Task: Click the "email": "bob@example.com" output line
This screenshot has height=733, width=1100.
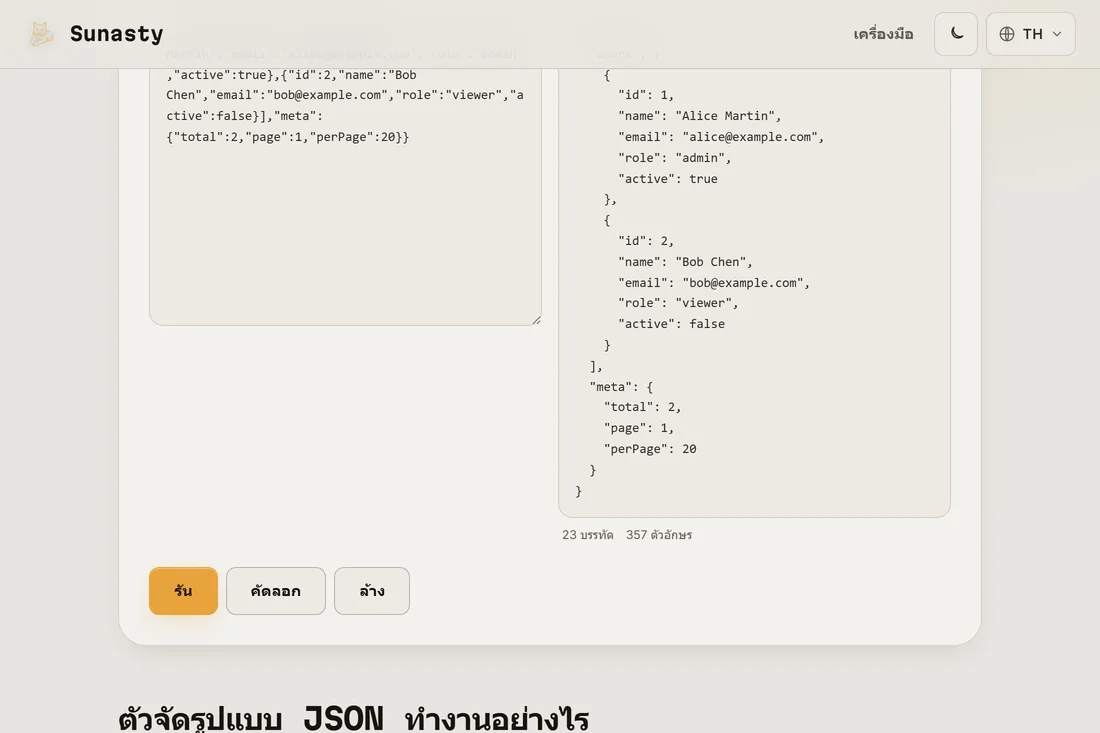Action: coord(713,283)
